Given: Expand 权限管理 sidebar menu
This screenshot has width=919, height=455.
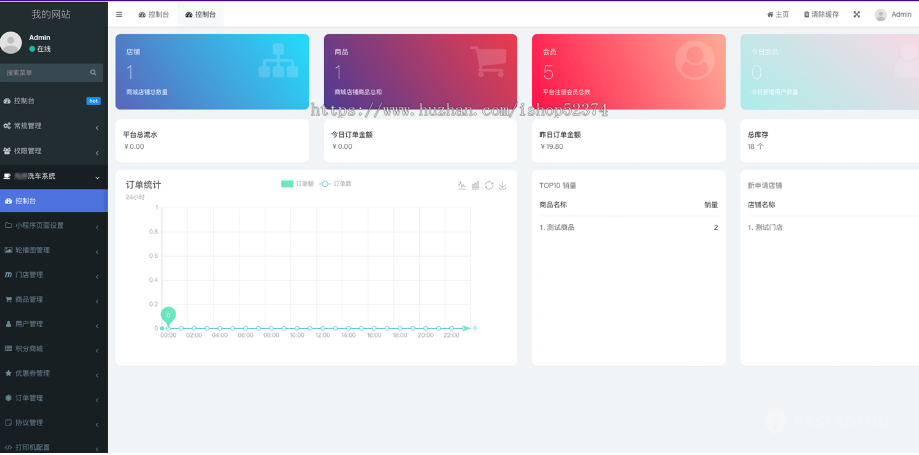Looking at the screenshot, I should (54, 151).
